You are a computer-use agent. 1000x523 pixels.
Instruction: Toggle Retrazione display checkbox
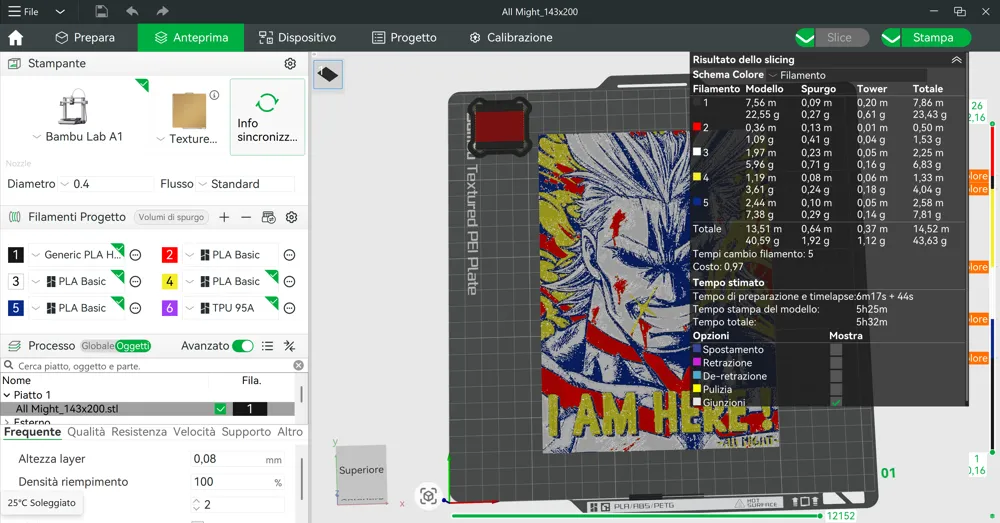click(836, 363)
